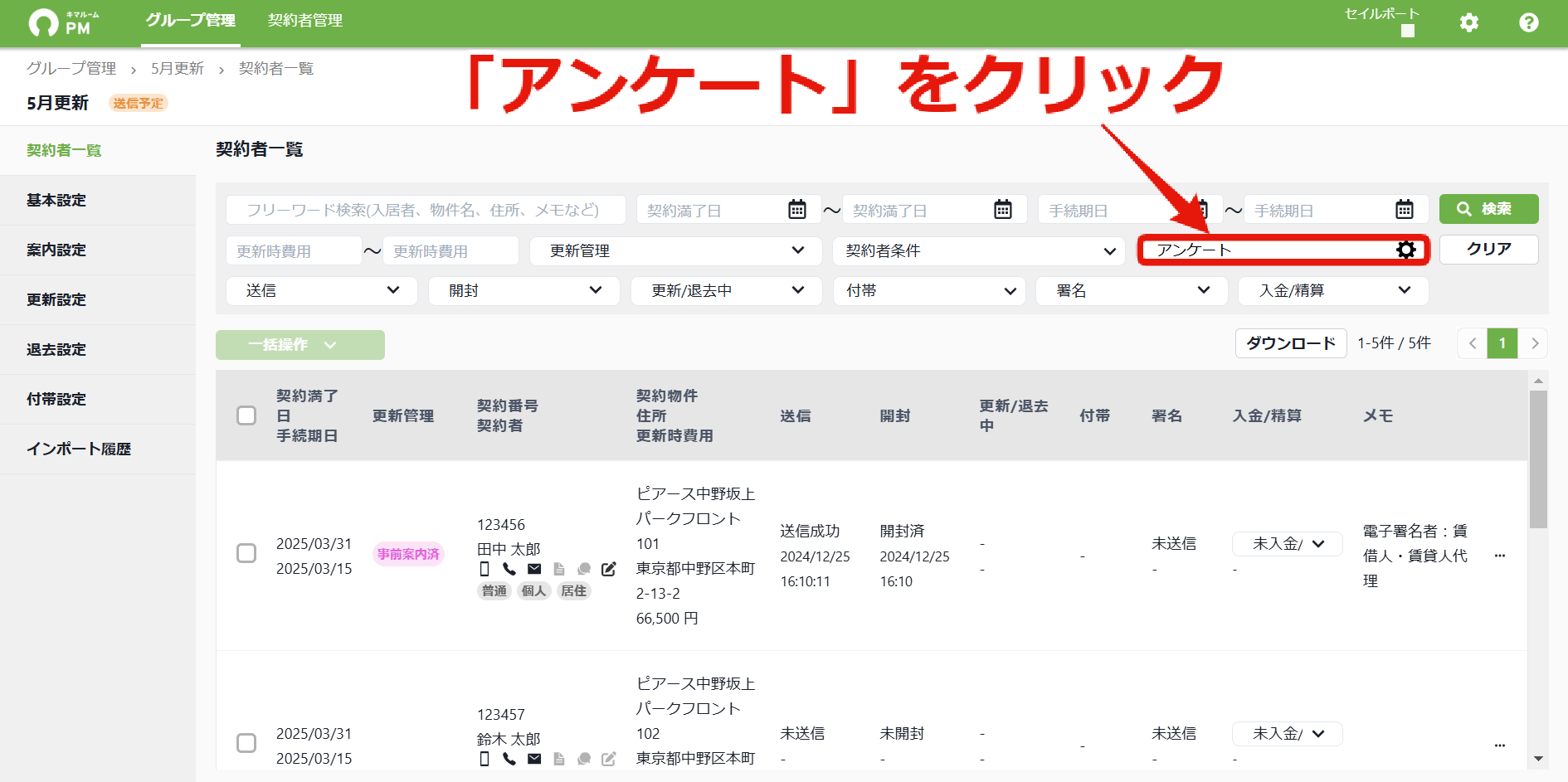This screenshot has width=1568, height=782.
Task: Expand the 更新管理 filter dropdown
Action: pos(675,250)
